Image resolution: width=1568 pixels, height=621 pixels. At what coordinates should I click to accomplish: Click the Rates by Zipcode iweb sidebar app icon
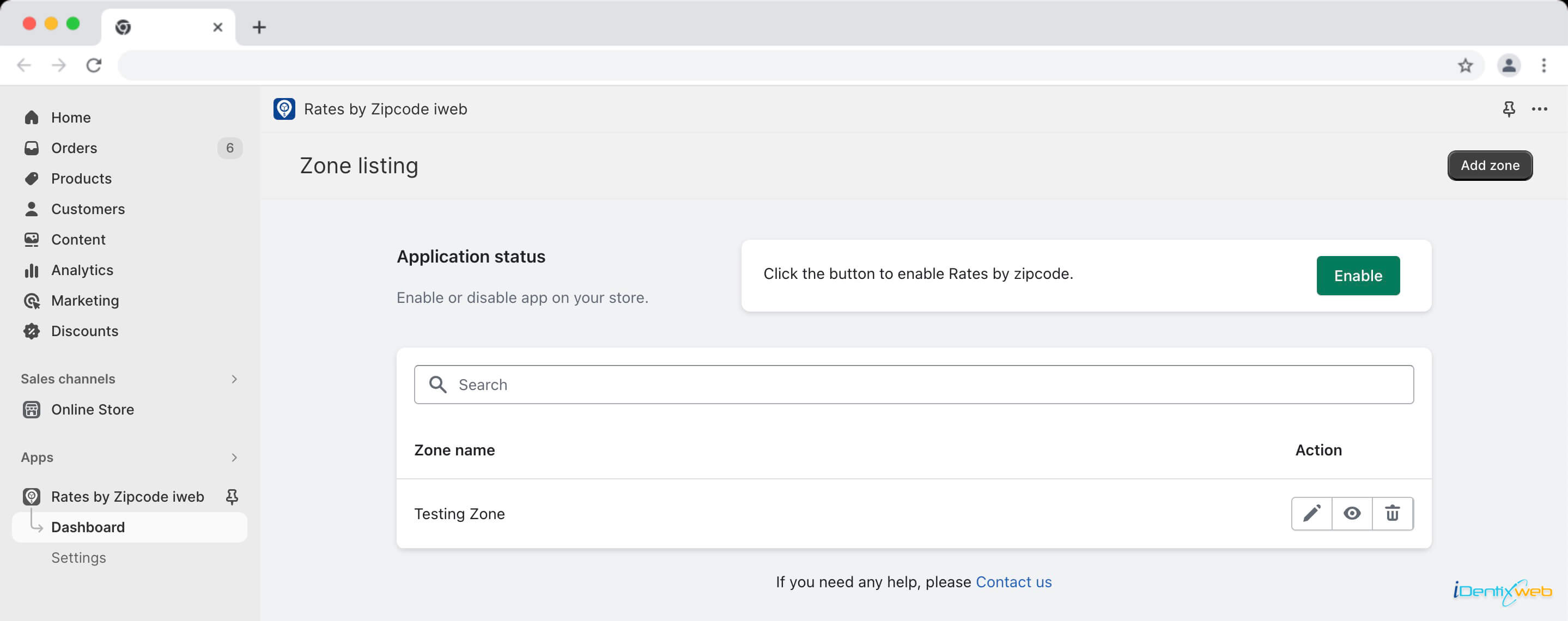coord(32,497)
